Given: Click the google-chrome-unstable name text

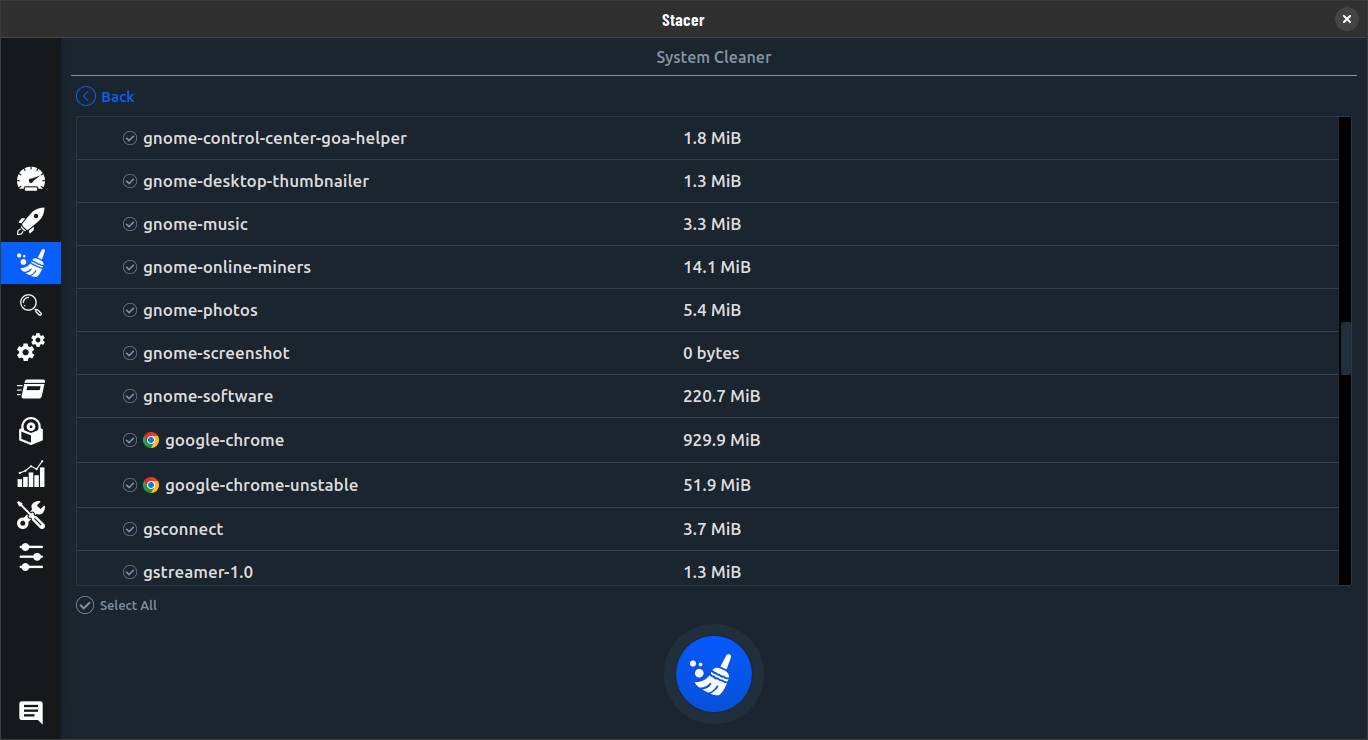Looking at the screenshot, I should (x=262, y=485).
